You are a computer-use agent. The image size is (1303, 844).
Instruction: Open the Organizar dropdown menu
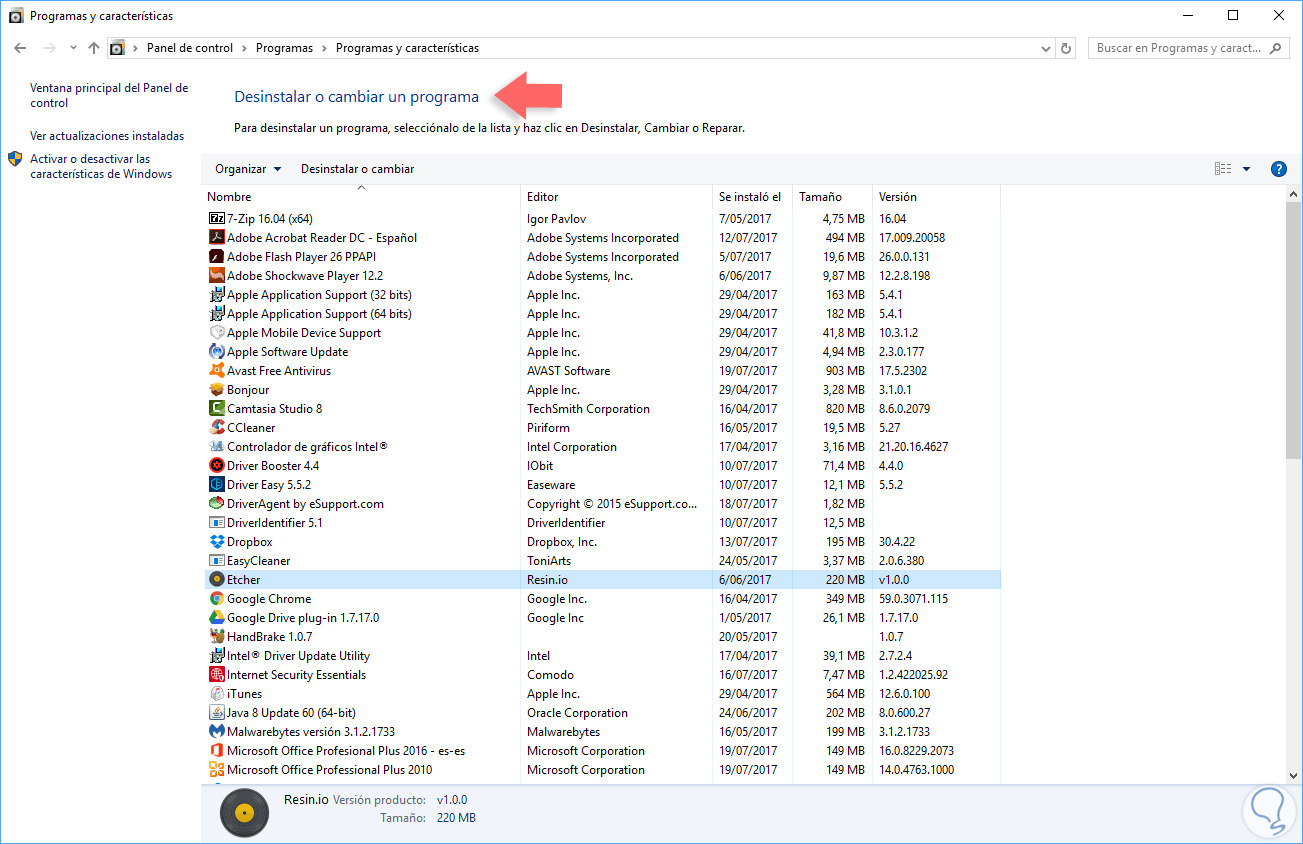(248, 169)
